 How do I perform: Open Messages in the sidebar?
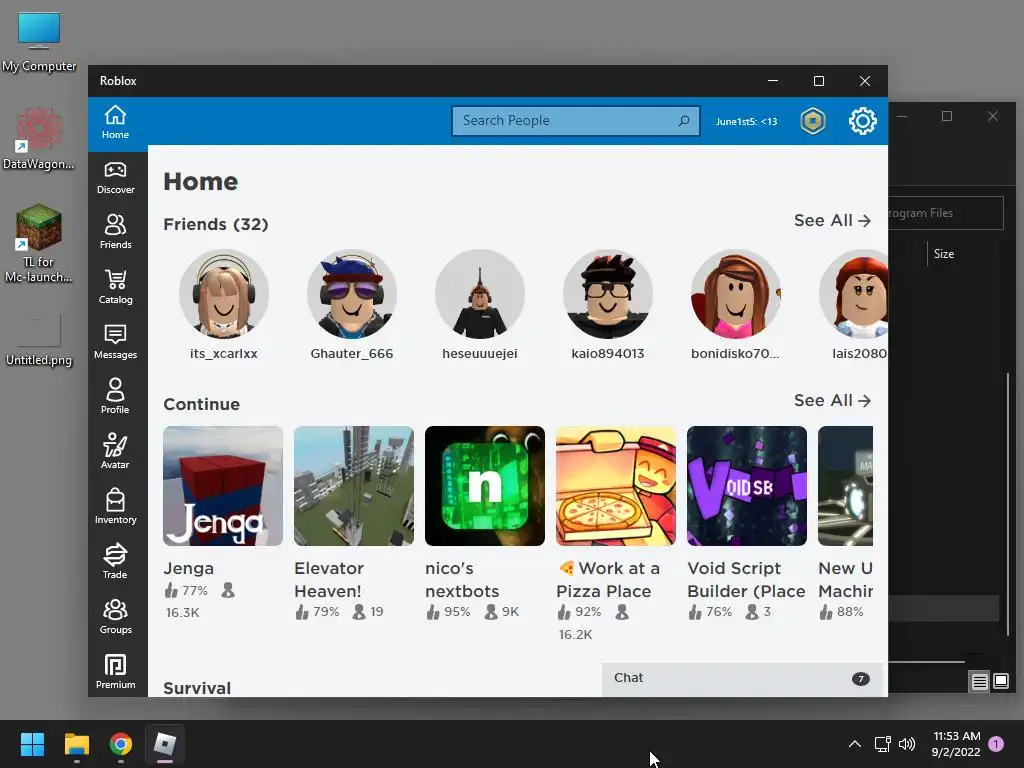[116, 342]
